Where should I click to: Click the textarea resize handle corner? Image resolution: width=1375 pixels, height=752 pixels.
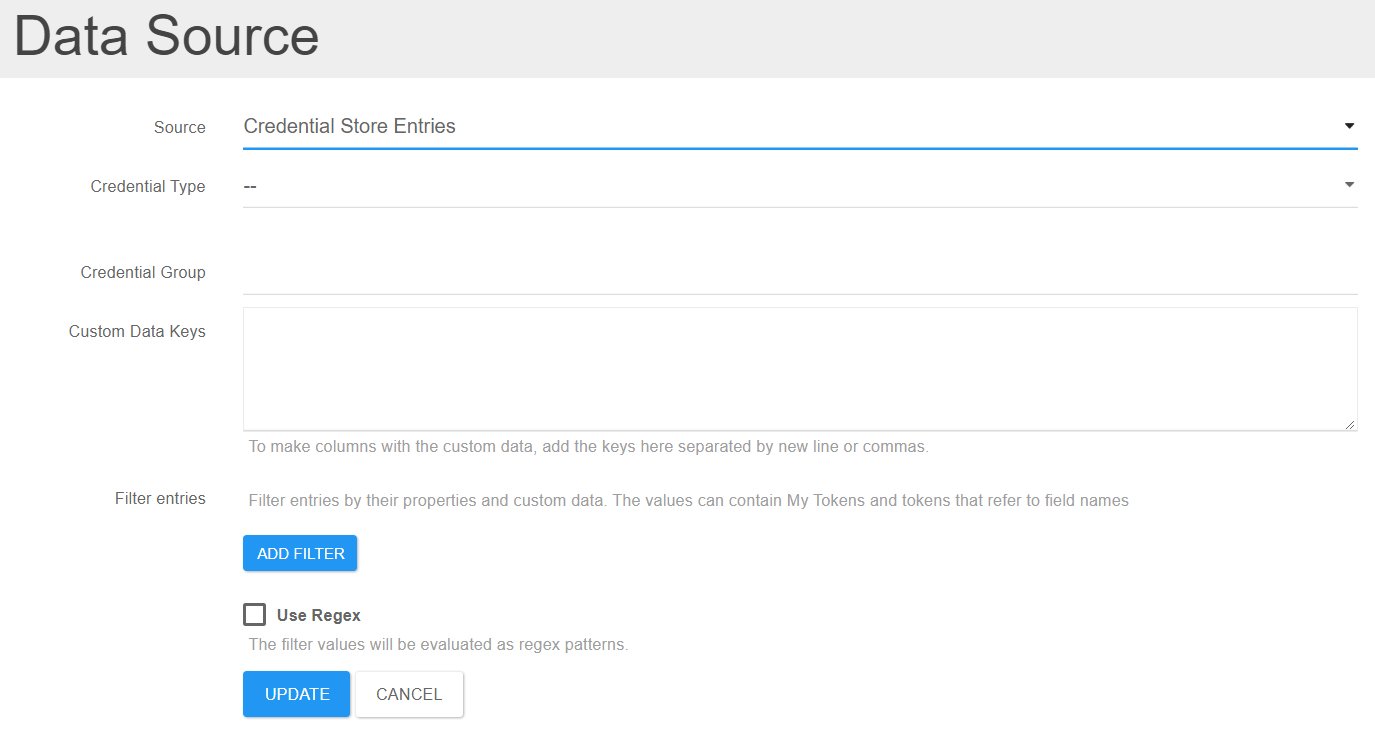point(1350,425)
